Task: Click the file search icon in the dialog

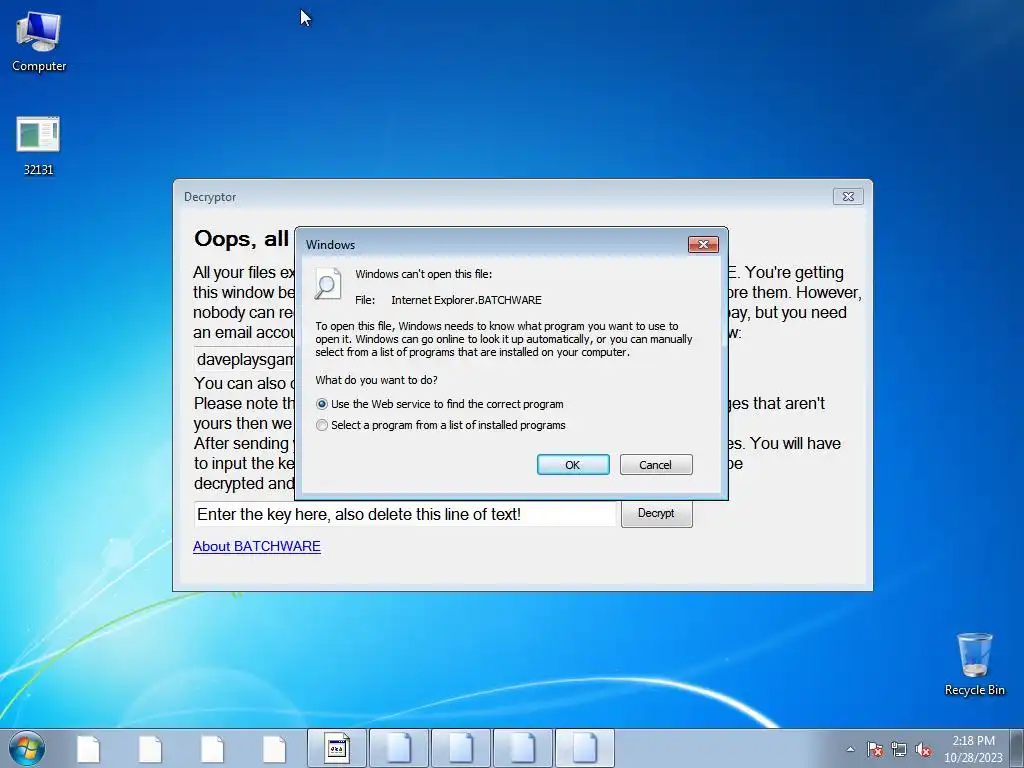Action: pos(328,284)
